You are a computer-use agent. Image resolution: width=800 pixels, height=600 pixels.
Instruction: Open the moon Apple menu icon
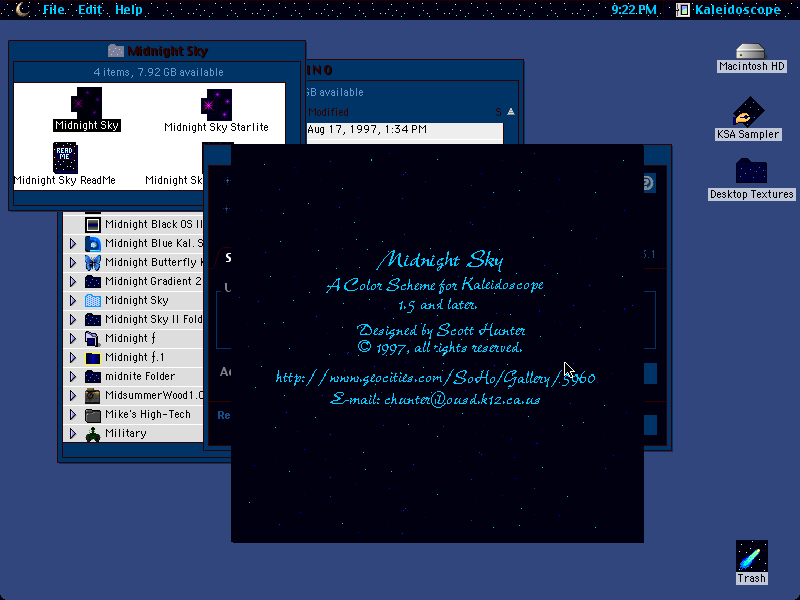click(x=22, y=9)
